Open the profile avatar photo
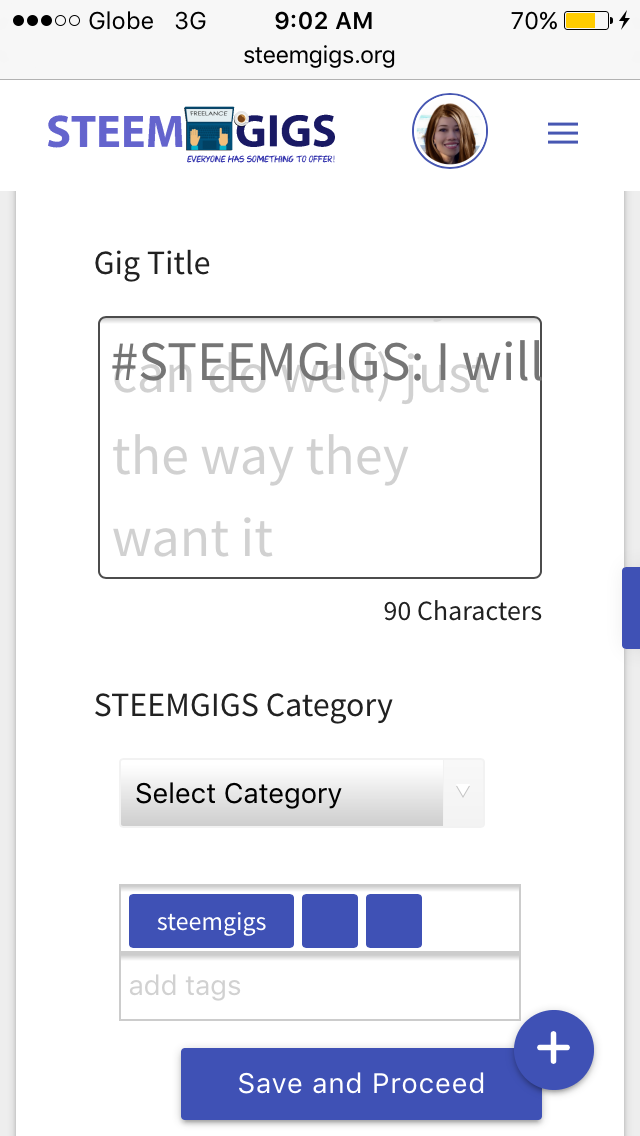 [x=449, y=131]
